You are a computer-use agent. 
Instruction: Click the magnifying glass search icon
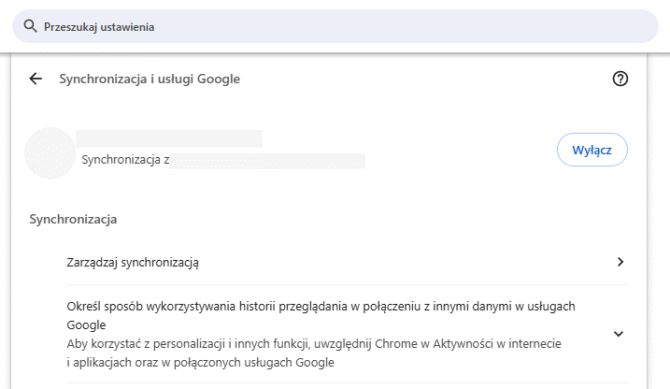tap(30, 27)
